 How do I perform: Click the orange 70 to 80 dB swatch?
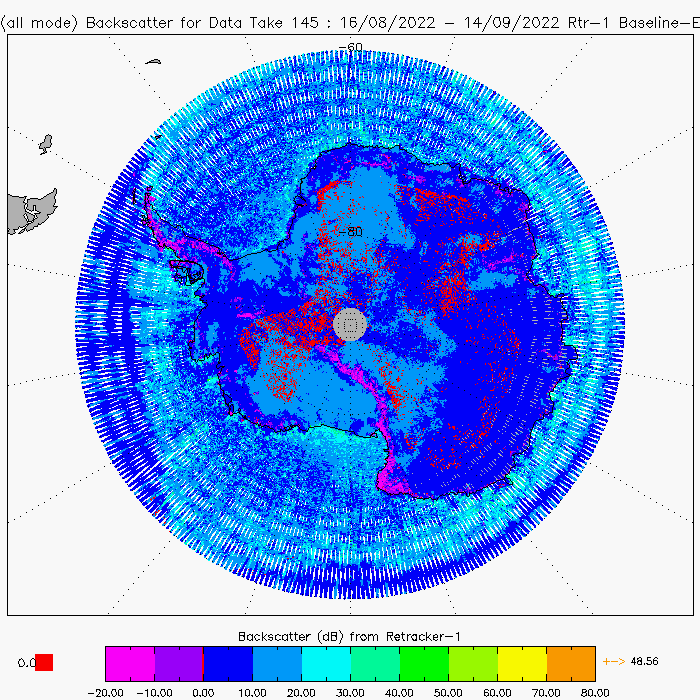pos(571,663)
